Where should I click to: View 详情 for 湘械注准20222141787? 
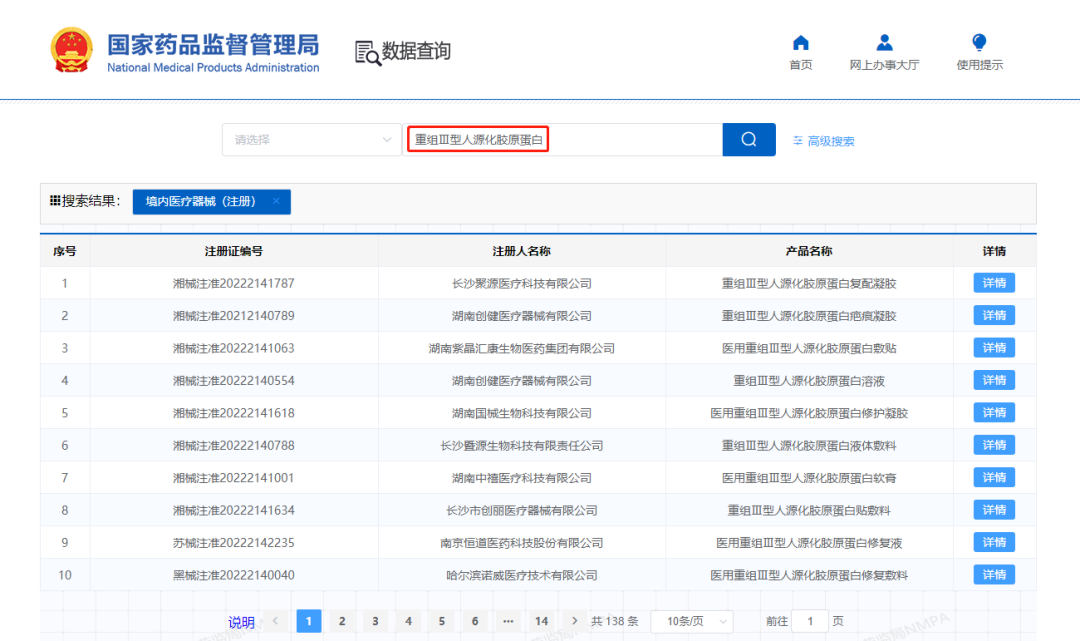[x=993, y=282]
